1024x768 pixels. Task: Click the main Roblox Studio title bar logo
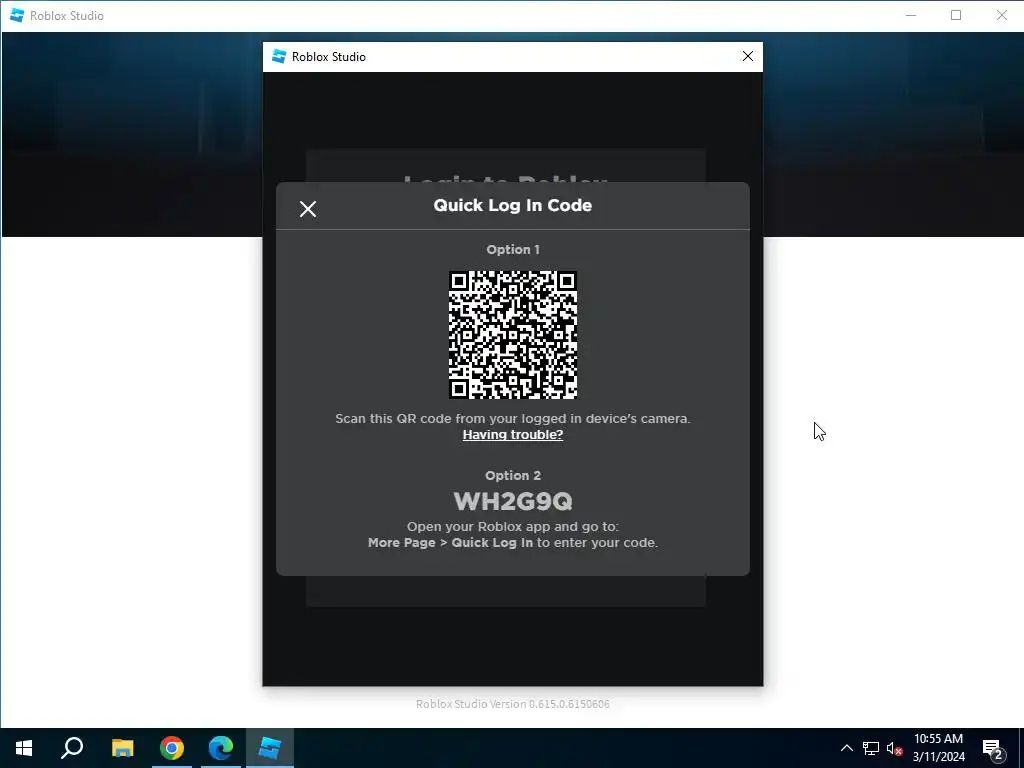17,16
